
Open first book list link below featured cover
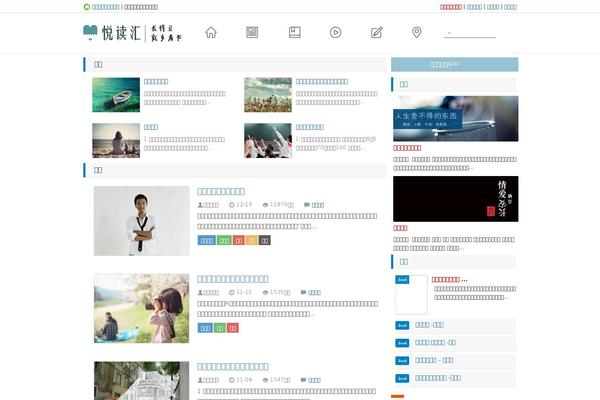[x=429, y=325]
